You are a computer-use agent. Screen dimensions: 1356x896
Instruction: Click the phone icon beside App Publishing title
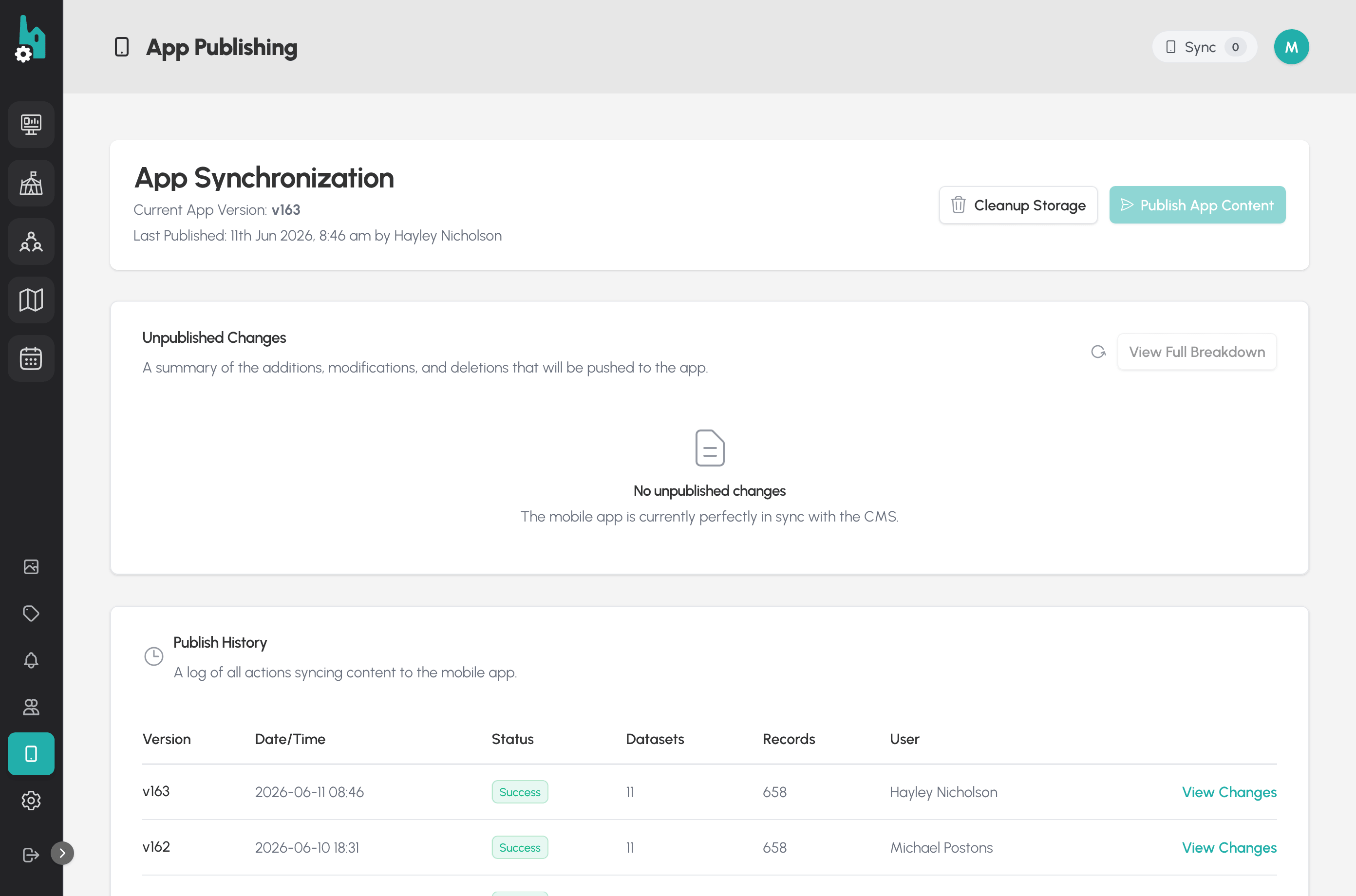click(122, 47)
